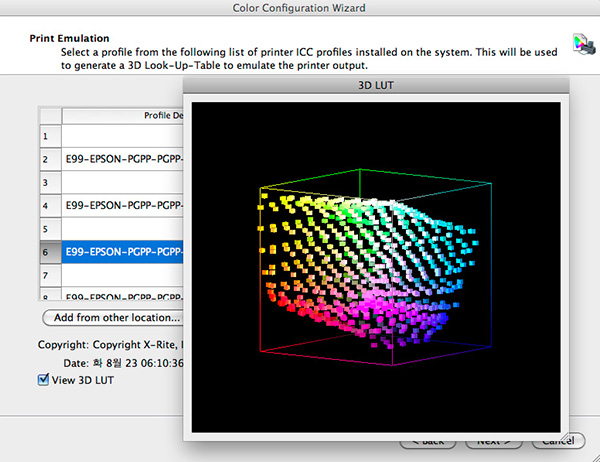Select the highlighted E99-EPSON profile in row 6
Viewport: 600px width, 462px height.
(x=123, y=251)
